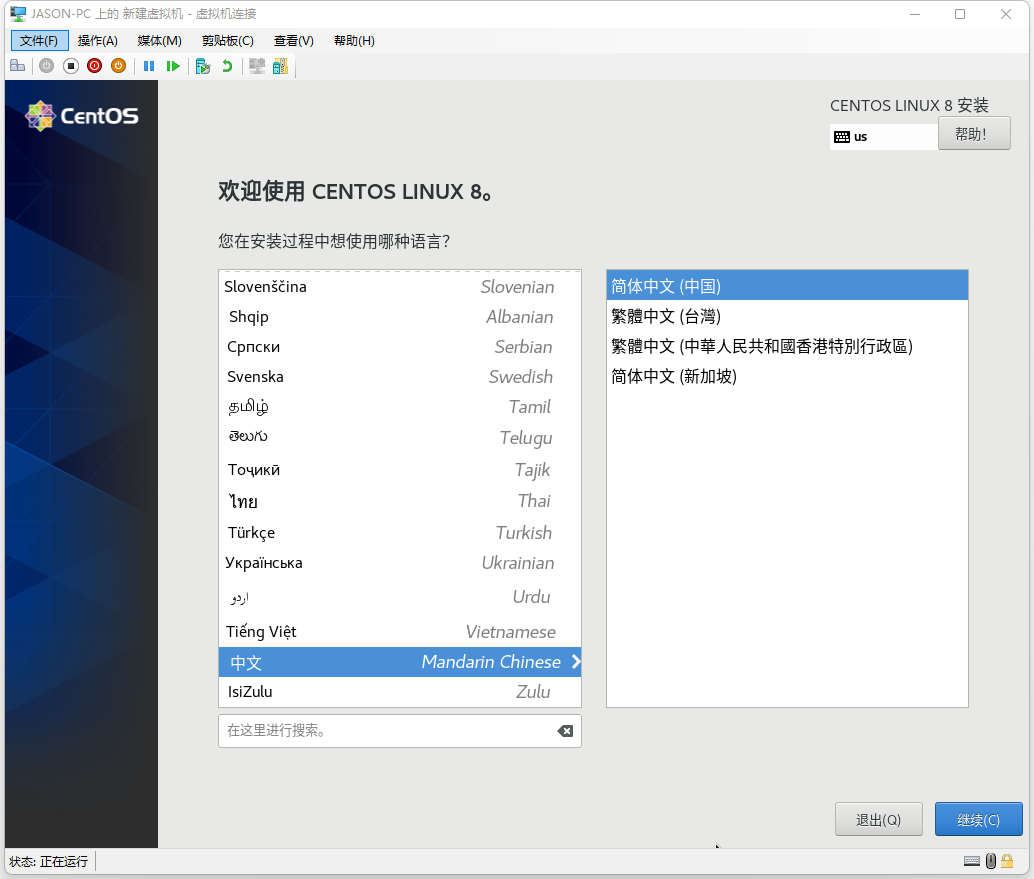The image size is (1034, 879).
Task: Expand the 中文 Mandarin Chinese chevron
Action: point(575,662)
